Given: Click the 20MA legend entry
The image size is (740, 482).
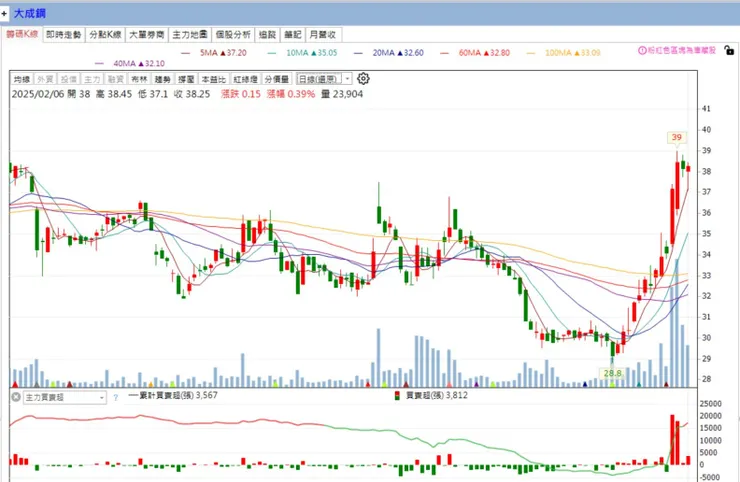Looking at the screenshot, I should click(389, 52).
